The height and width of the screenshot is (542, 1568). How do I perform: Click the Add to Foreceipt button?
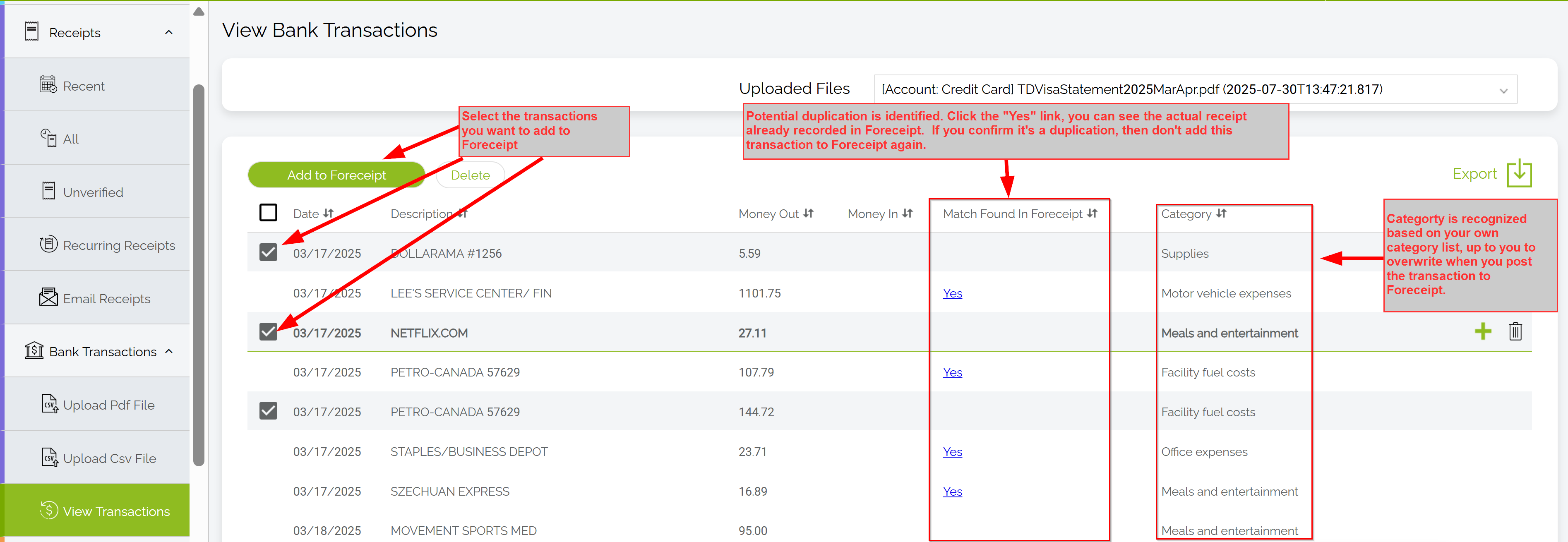pyautogui.click(x=336, y=175)
